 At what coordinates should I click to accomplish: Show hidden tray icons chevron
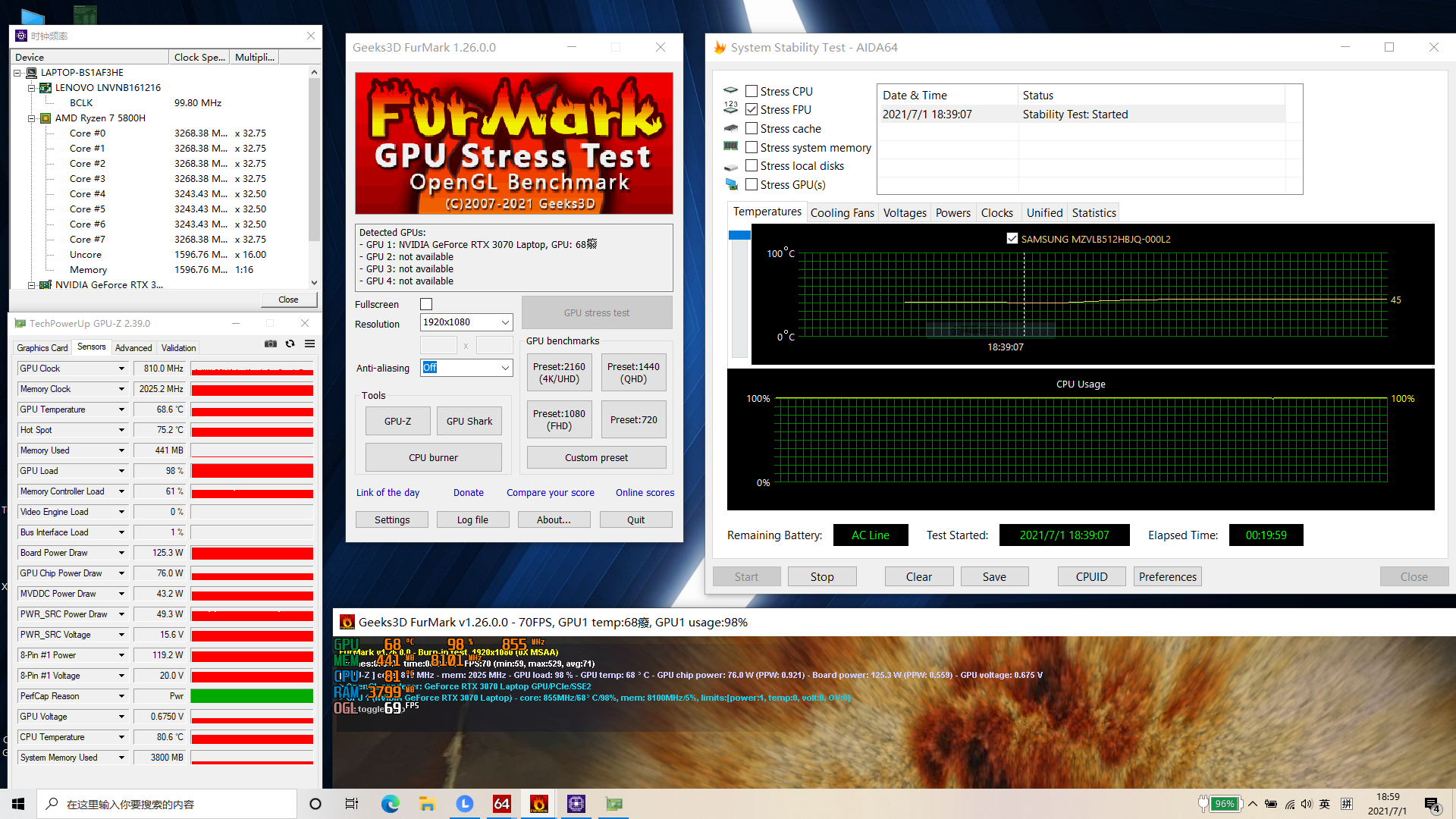1253,804
